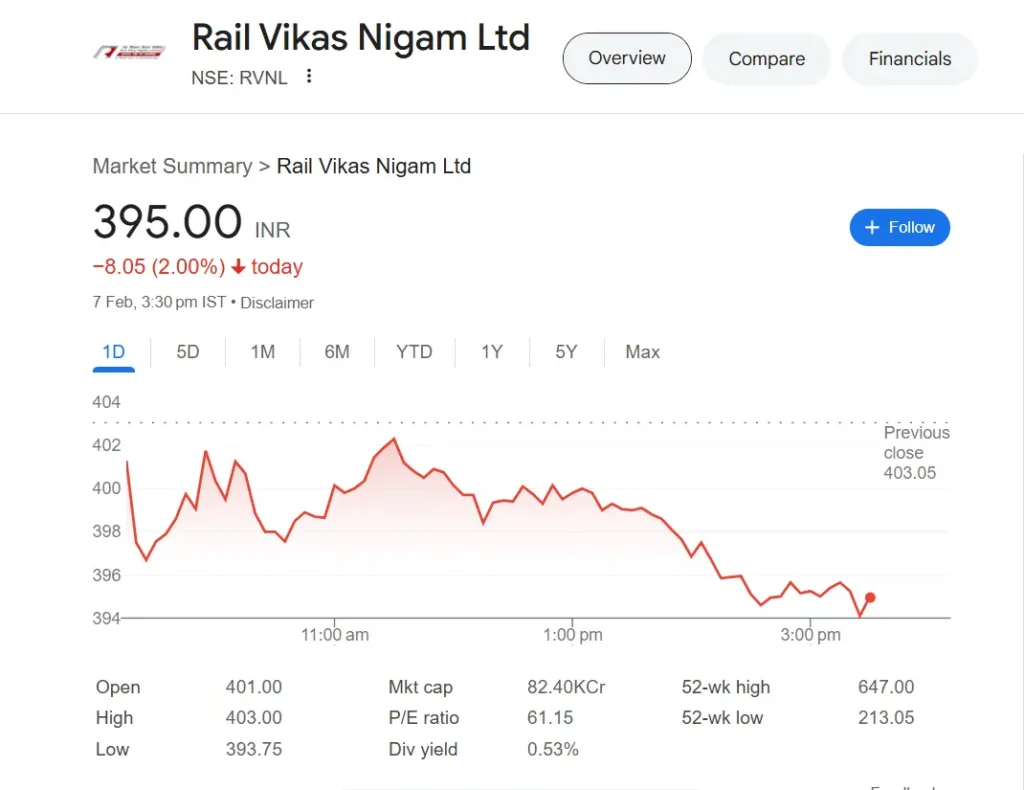Switch to the 5D chart range
The height and width of the screenshot is (790, 1024).
click(x=187, y=352)
